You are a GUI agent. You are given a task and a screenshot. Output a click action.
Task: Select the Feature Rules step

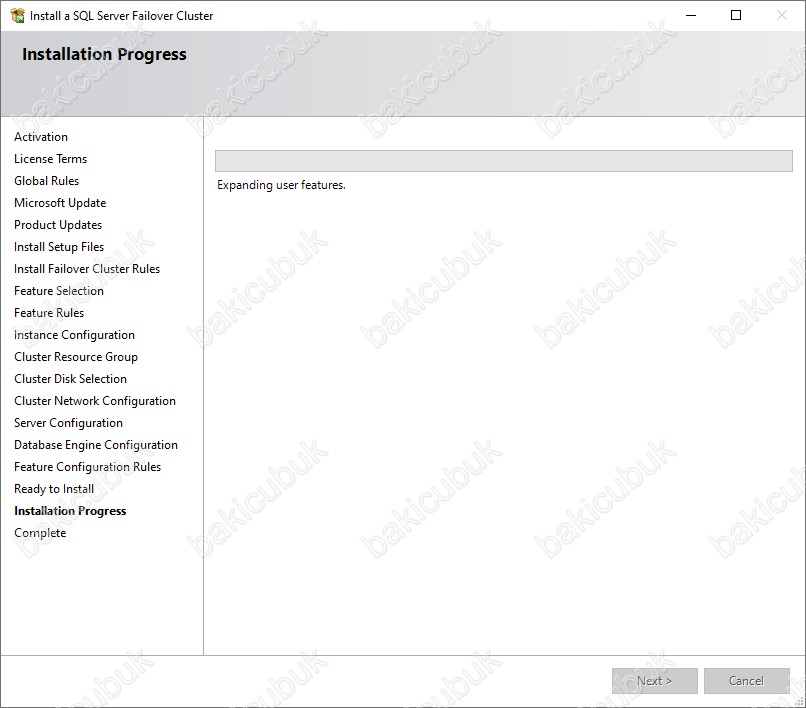[49, 313]
